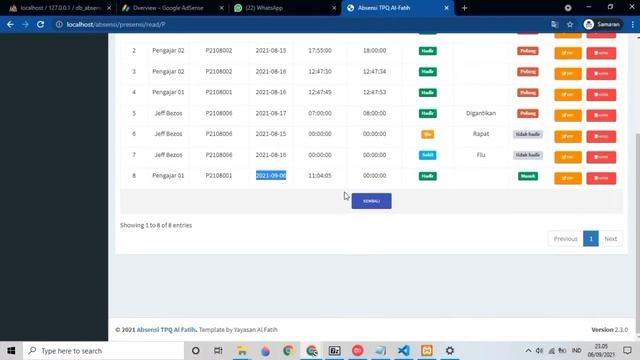The image size is (640, 360).
Task: Delete Jeff Bezos Rapat entry
Action: pyautogui.click(x=601, y=136)
